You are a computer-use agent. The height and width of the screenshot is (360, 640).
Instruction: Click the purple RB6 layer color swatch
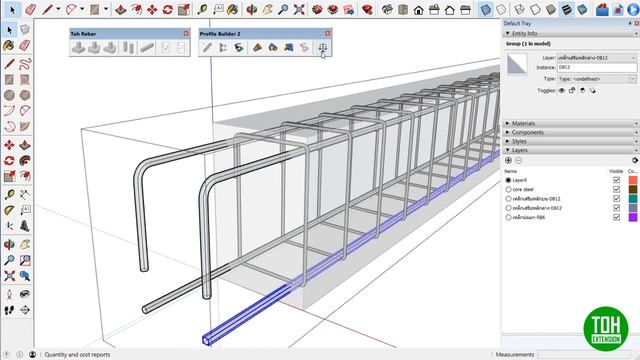pos(633,218)
